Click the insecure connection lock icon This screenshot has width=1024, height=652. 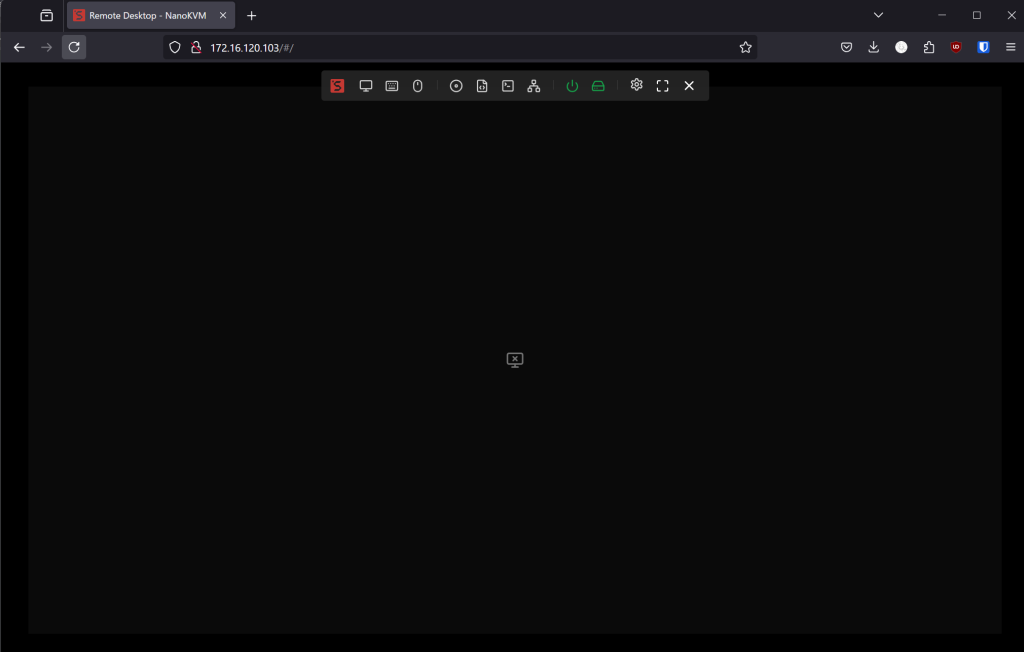point(196,47)
